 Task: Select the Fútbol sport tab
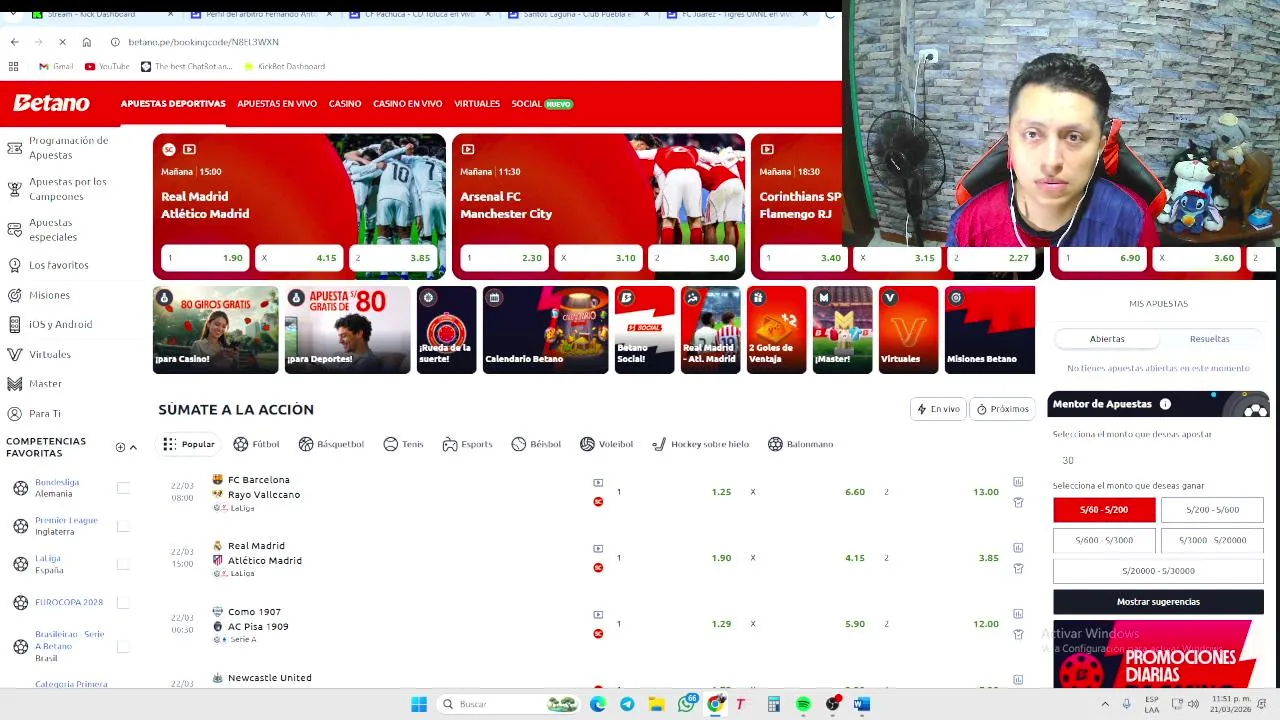click(x=256, y=444)
